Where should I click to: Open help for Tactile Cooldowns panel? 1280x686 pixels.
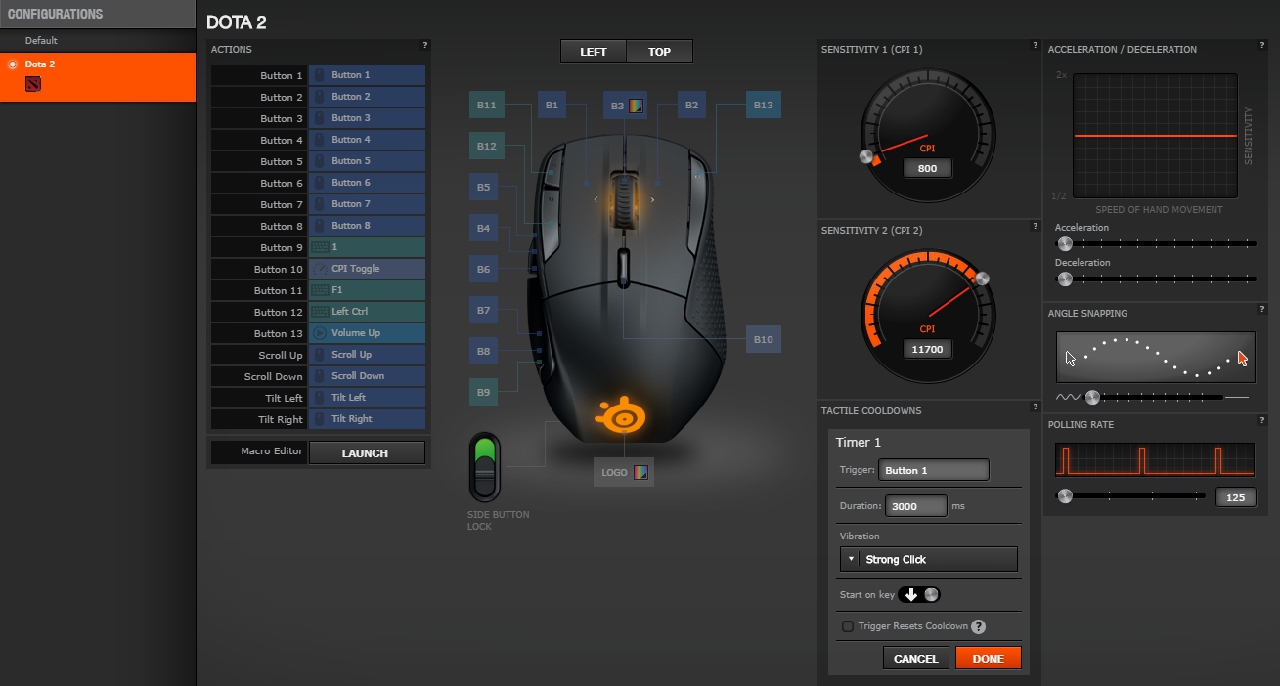[1035, 407]
